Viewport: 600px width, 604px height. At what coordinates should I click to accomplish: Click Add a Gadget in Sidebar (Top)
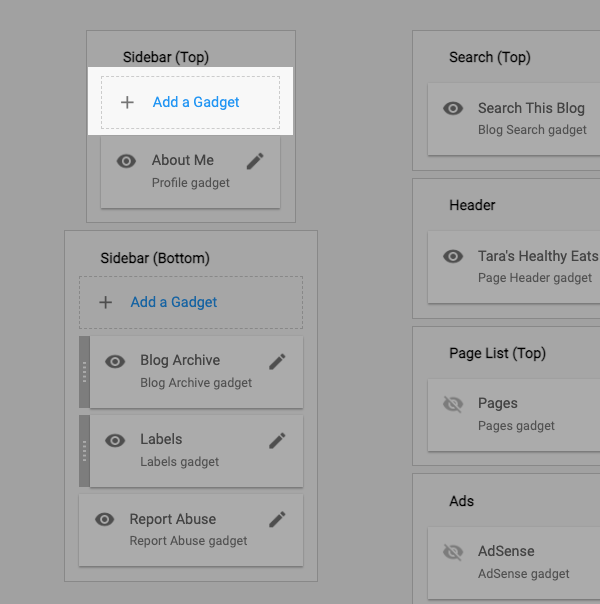196,102
